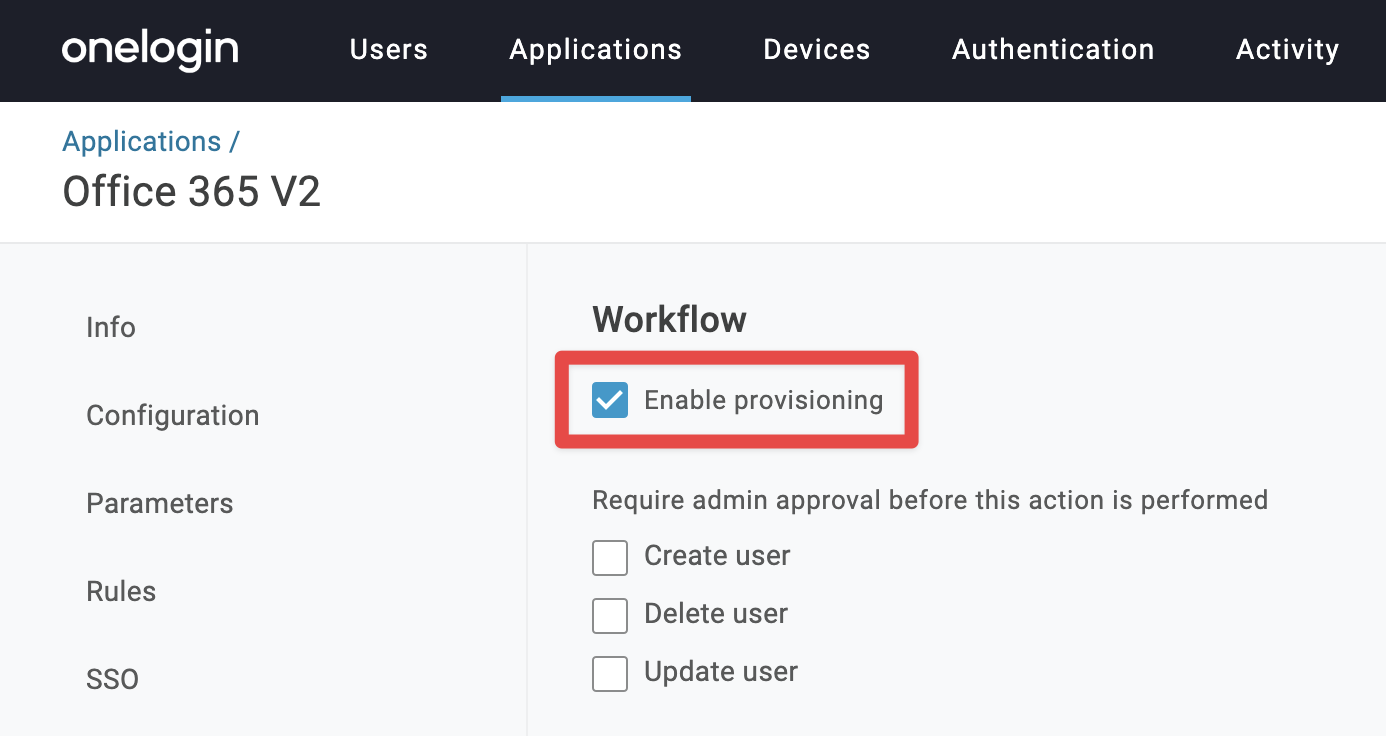Viewport: 1386px width, 736px height.
Task: Open the Authentication menu
Action: pyautogui.click(x=1053, y=50)
